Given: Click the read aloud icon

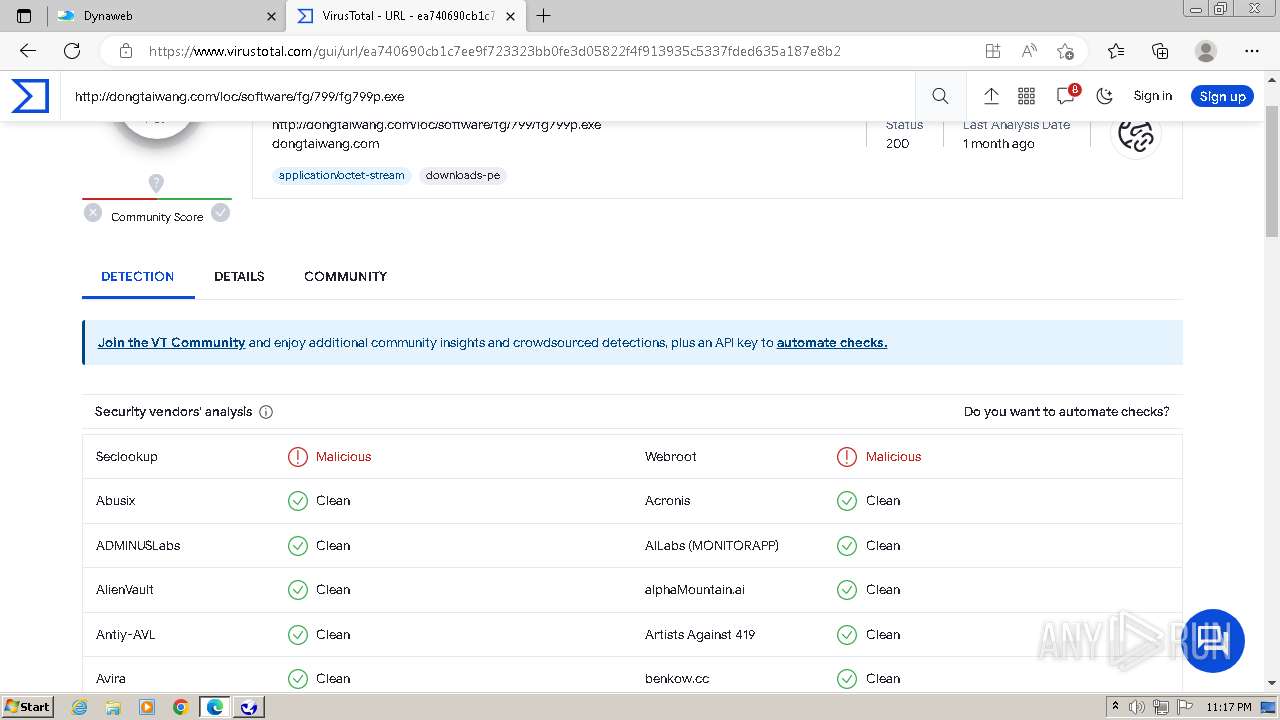Looking at the screenshot, I should click(1028, 51).
